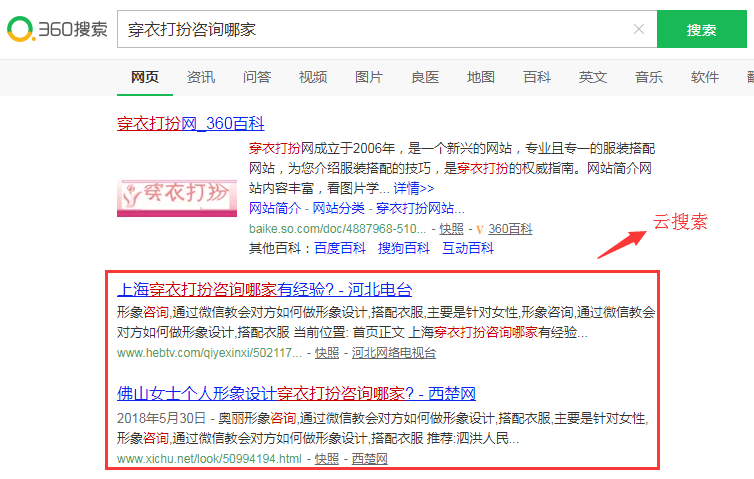754x479 pixels.
Task: Open the 网站分类 sub-link
Action: [339, 208]
